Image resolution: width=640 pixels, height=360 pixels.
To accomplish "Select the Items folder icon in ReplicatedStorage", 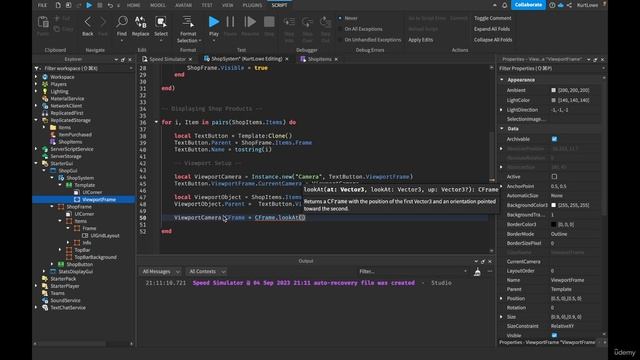I will (53, 127).
